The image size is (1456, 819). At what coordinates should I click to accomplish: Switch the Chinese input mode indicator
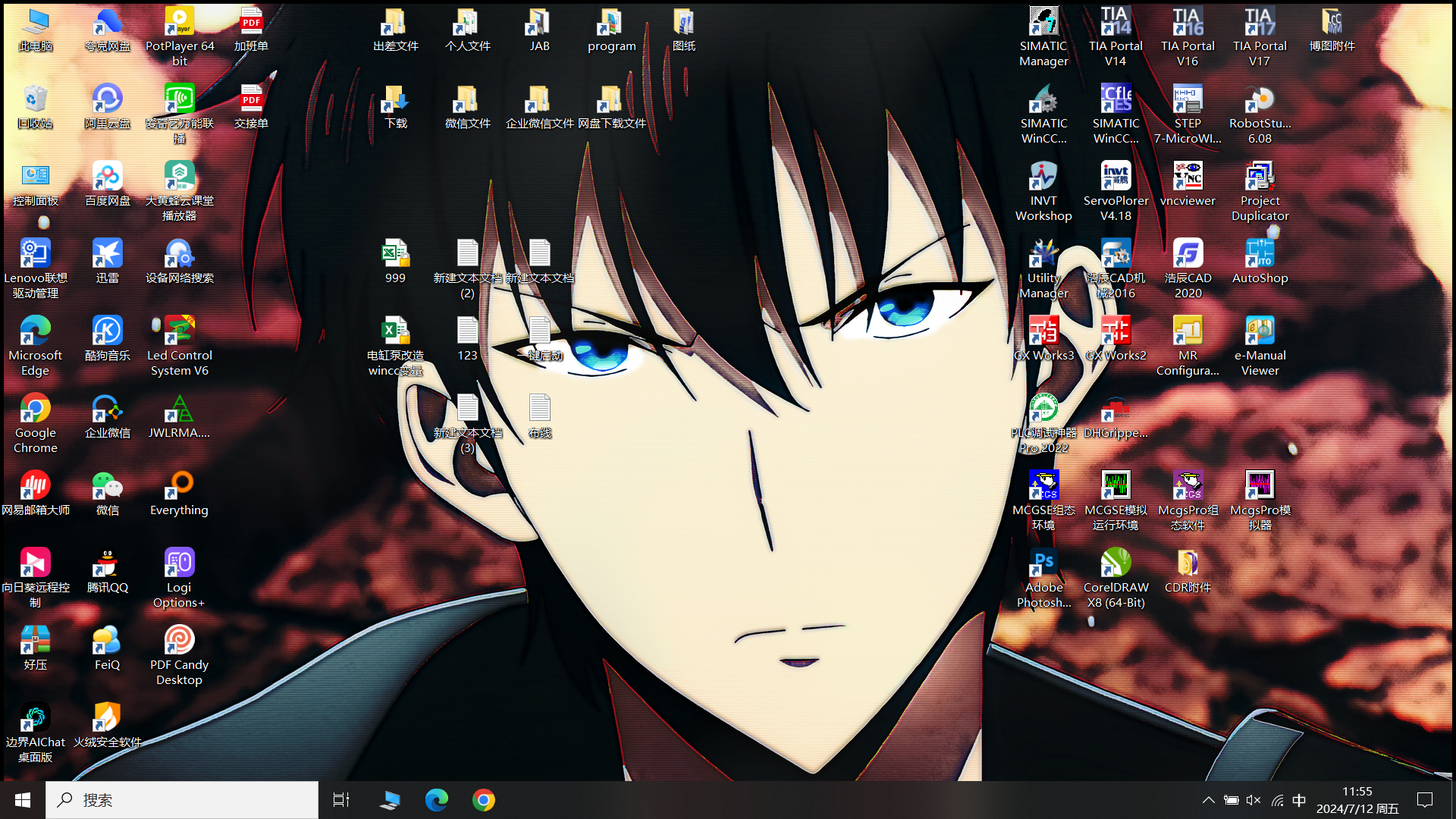pos(1299,800)
